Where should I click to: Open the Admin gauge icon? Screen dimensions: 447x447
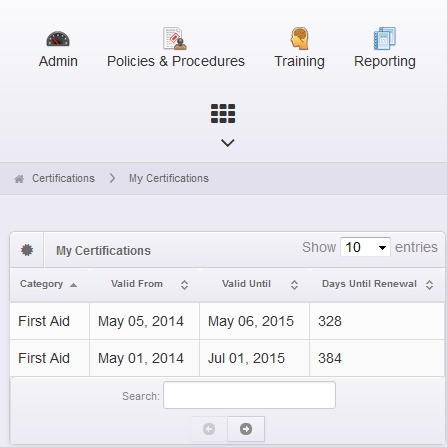coord(58,39)
